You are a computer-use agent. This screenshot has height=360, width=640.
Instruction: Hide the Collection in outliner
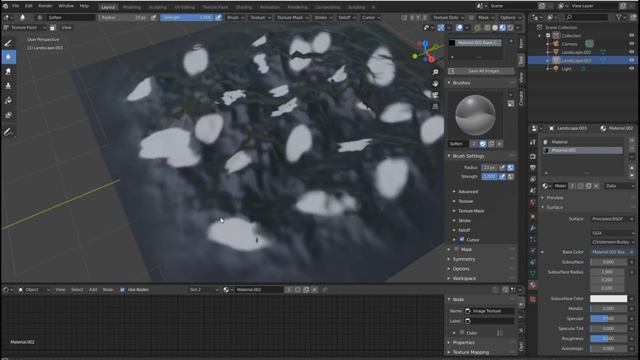pos(631,36)
